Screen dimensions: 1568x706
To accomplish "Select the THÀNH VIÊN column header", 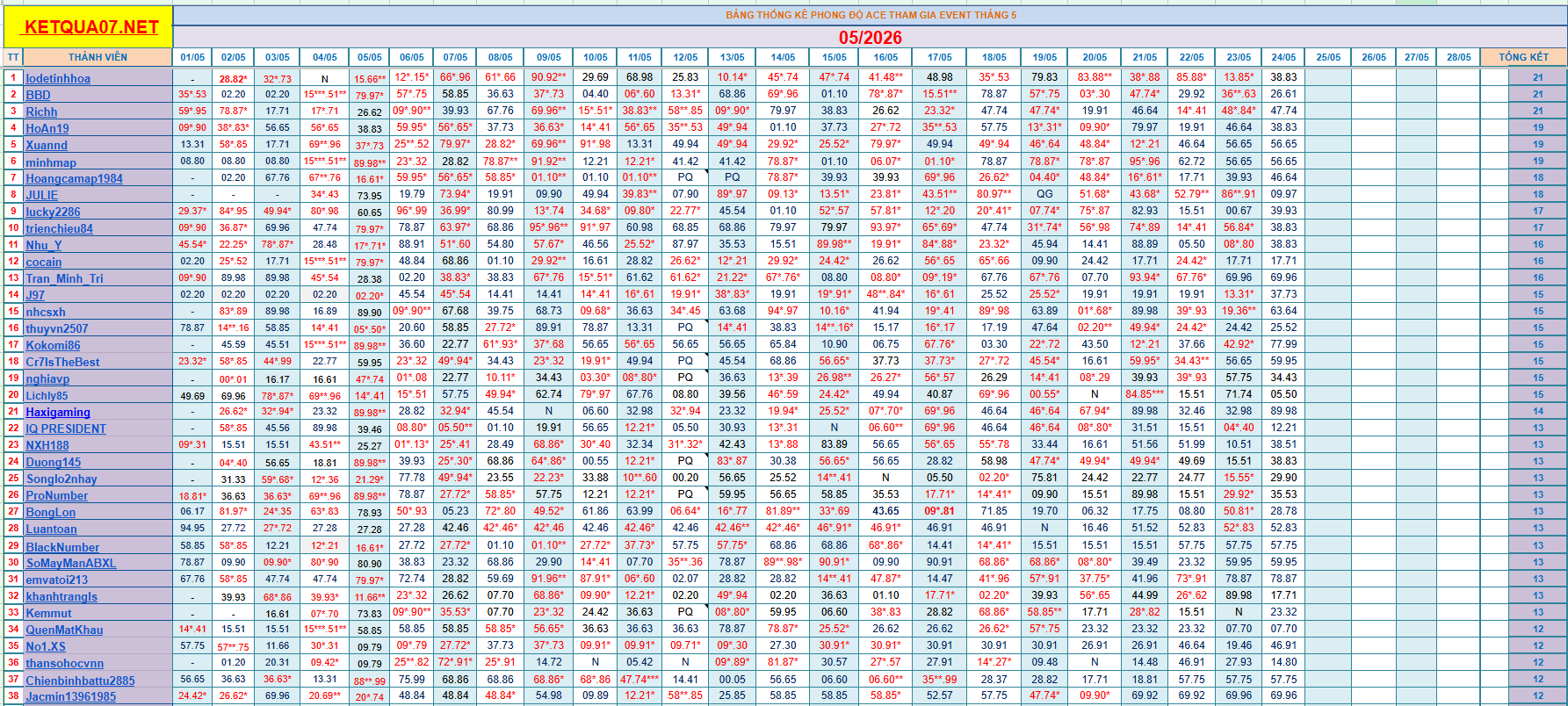I will click(98, 57).
